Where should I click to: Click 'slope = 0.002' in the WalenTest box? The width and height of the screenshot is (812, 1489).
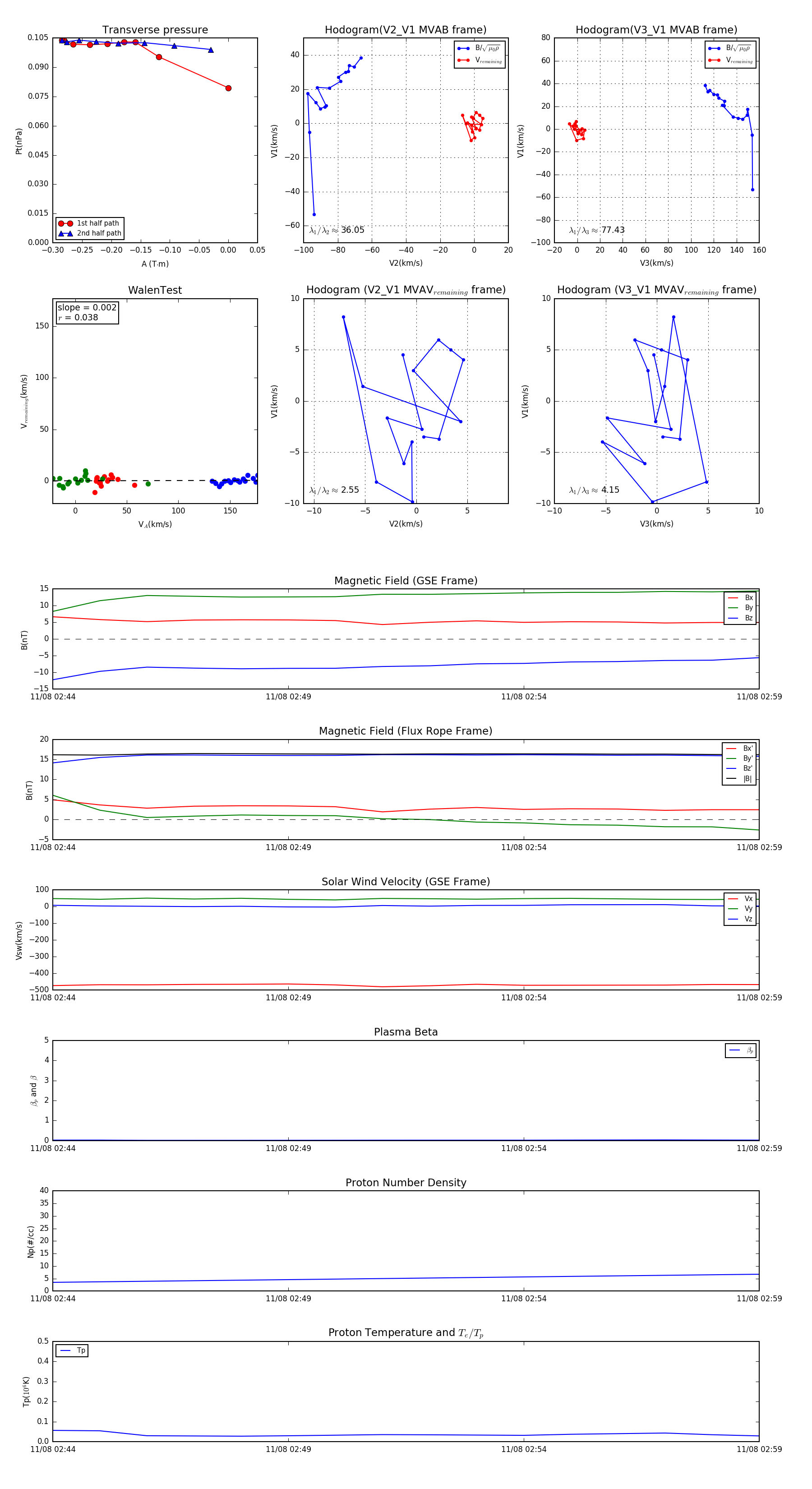pyautogui.click(x=87, y=308)
